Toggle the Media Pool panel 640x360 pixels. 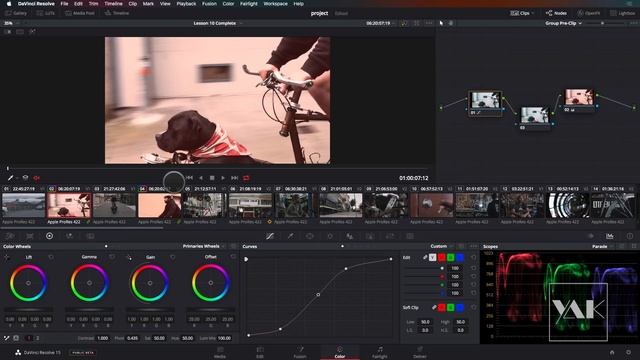pyautogui.click(x=80, y=13)
